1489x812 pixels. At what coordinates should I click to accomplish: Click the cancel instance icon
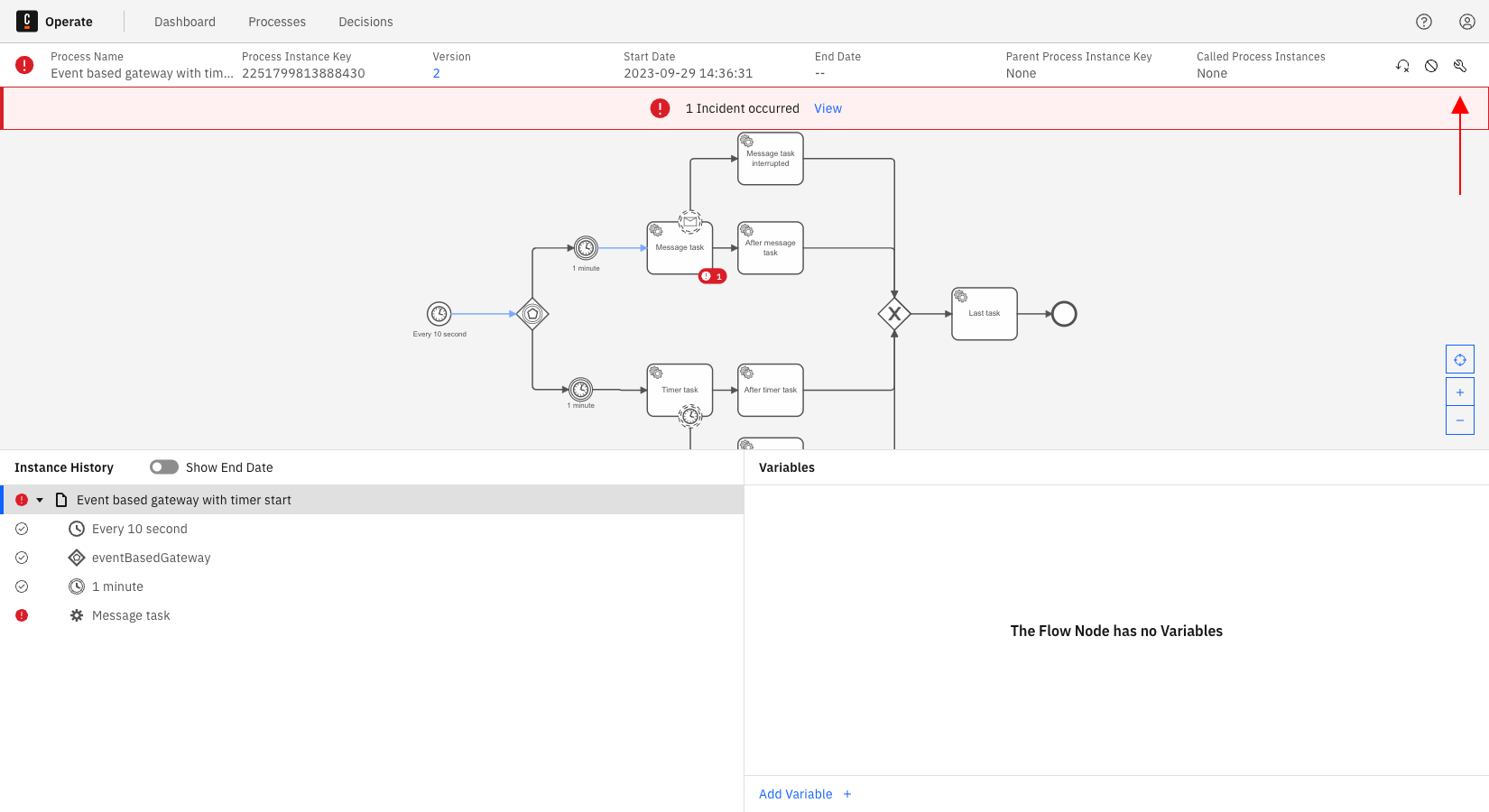[1431, 66]
